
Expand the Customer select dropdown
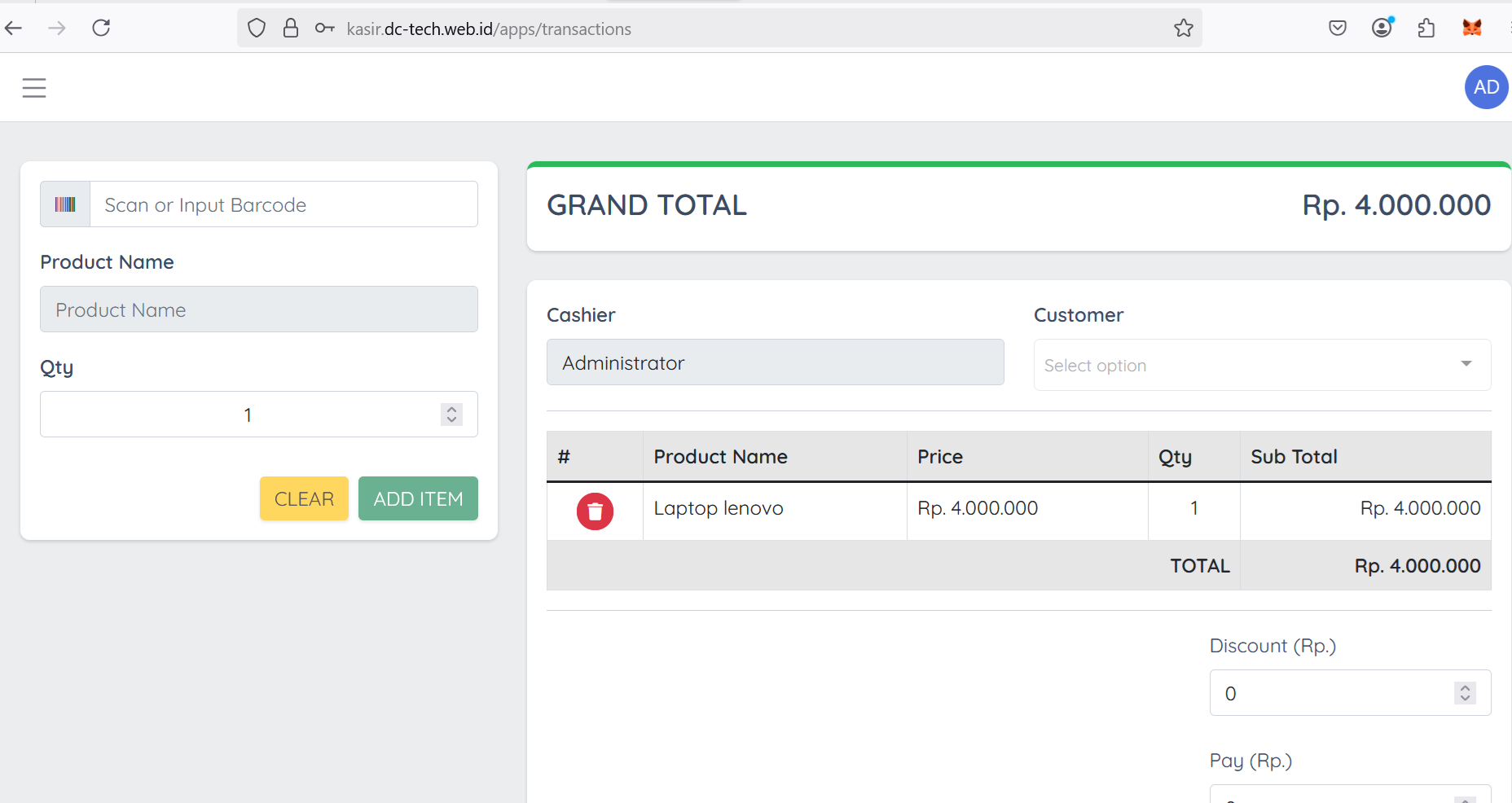(x=1262, y=365)
